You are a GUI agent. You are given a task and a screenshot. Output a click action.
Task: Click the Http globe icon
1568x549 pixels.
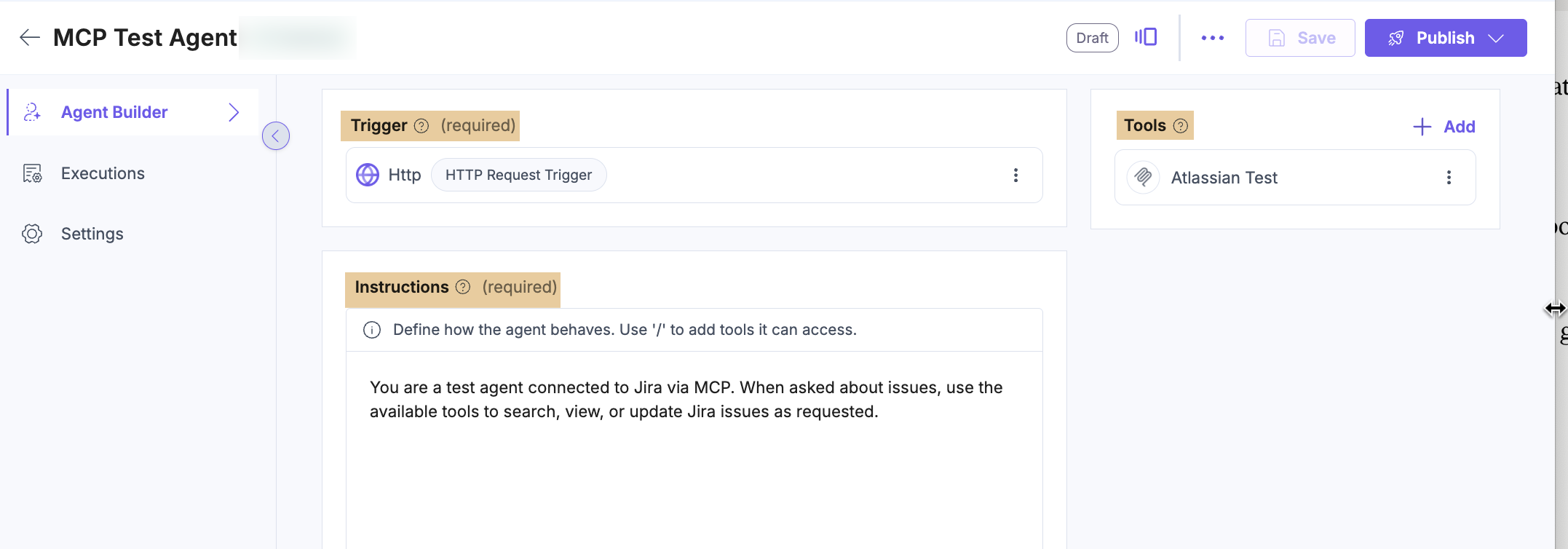click(x=368, y=175)
